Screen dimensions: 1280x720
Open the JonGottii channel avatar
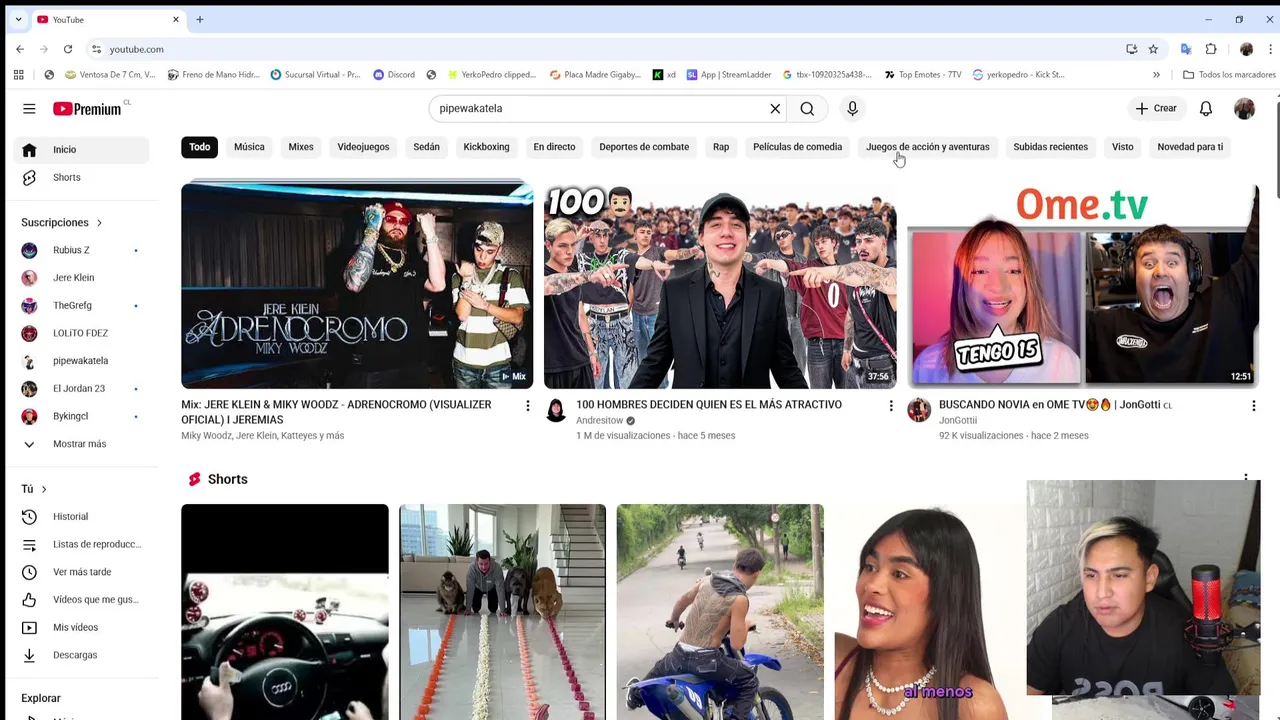click(x=919, y=410)
